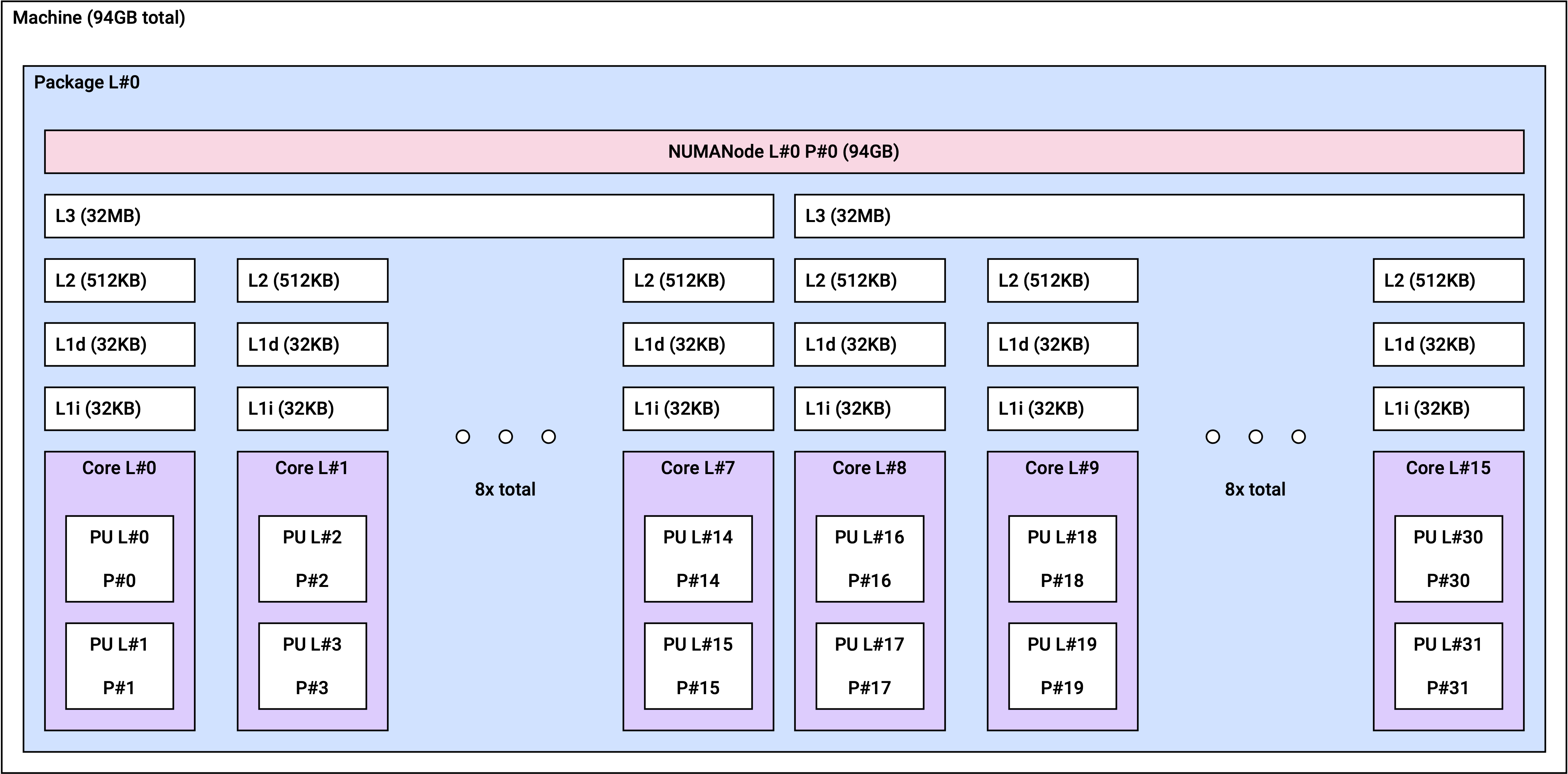Select the "Core L#8" heading
Viewport: 1568px width, 774px height.
869,468
